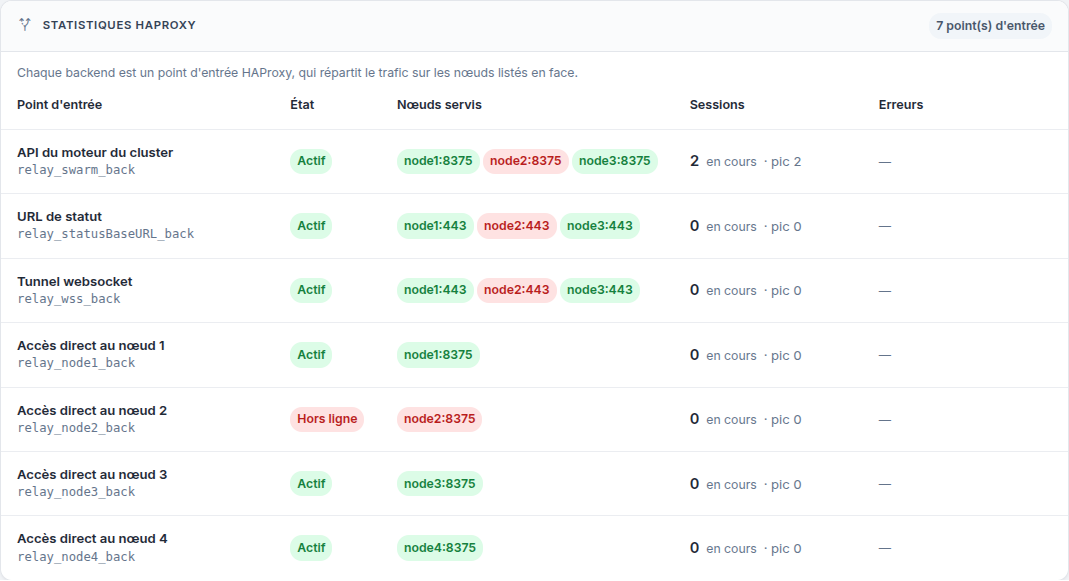The image size is (1069, 581).
Task: Click errors dash in relay_node2_back row
Action: click(x=885, y=420)
